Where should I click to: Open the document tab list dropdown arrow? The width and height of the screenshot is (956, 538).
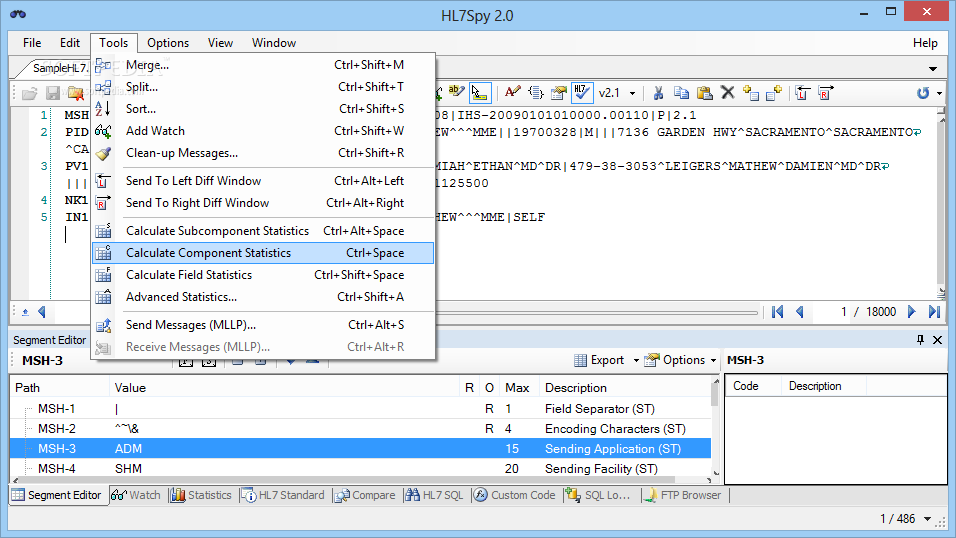click(933, 68)
